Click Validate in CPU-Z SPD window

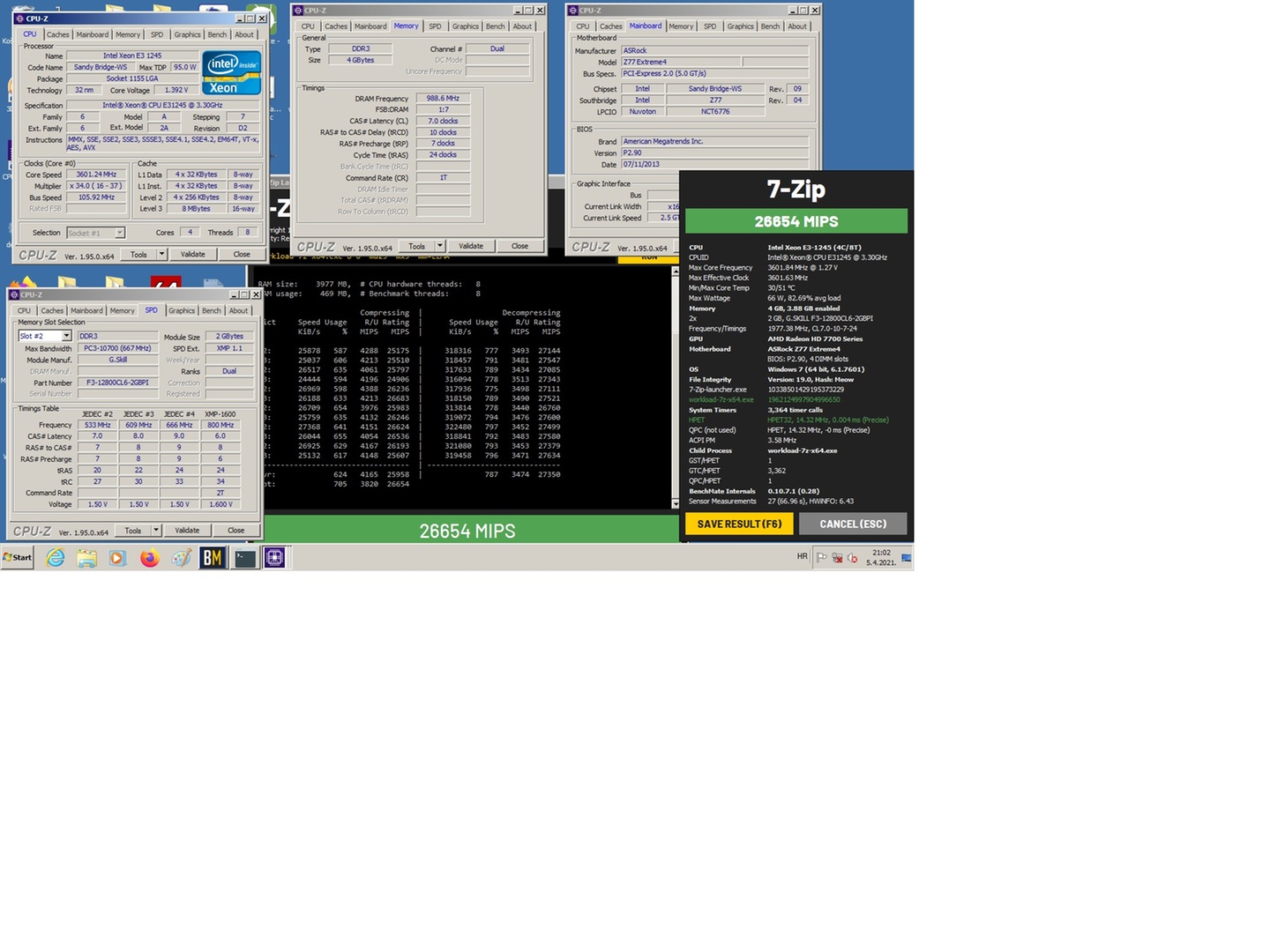(187, 530)
